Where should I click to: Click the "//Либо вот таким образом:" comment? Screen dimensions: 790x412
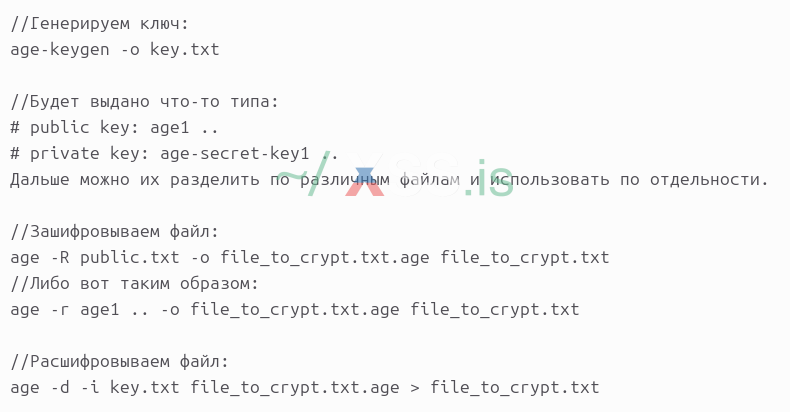(135, 283)
